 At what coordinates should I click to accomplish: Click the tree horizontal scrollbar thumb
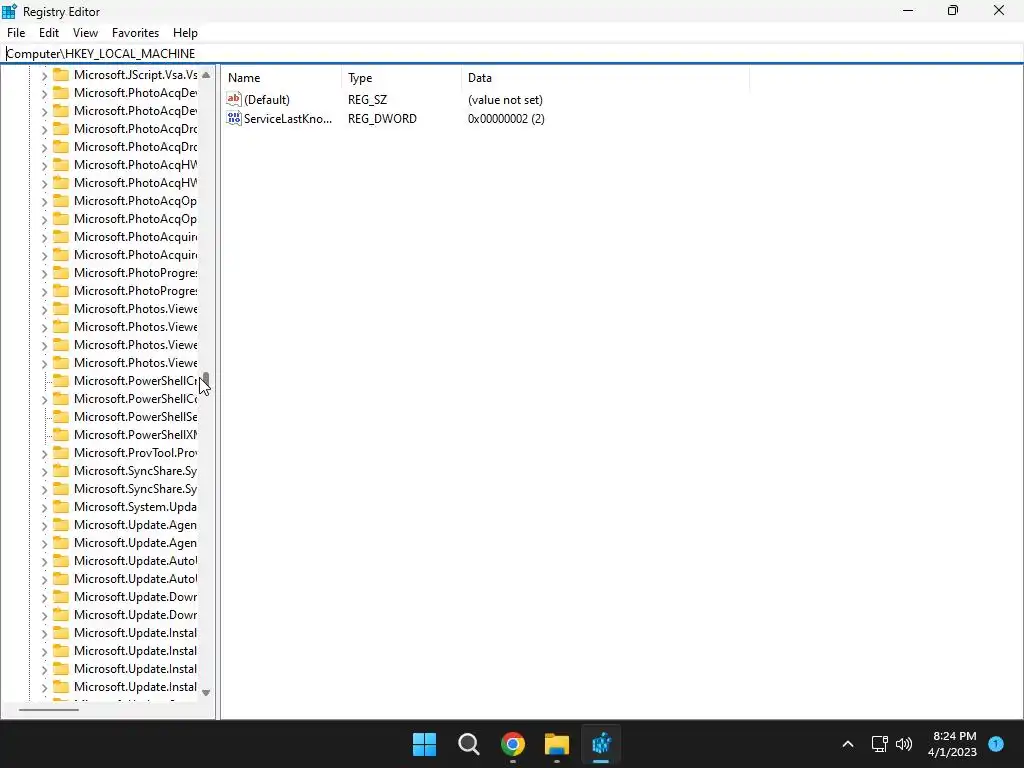click(48, 709)
